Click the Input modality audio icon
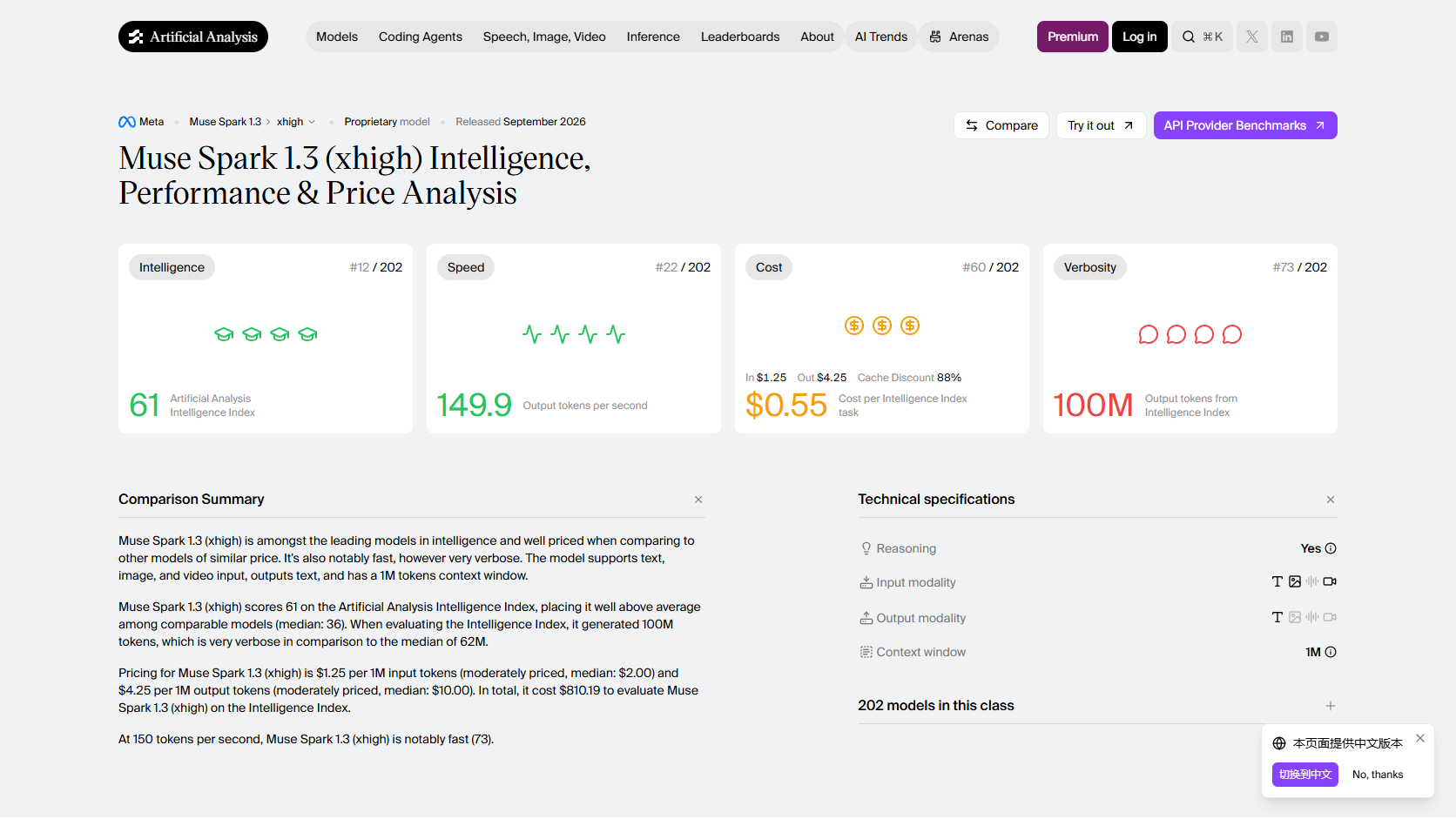Viewport: 1456px width, 819px height. pyautogui.click(x=1312, y=581)
